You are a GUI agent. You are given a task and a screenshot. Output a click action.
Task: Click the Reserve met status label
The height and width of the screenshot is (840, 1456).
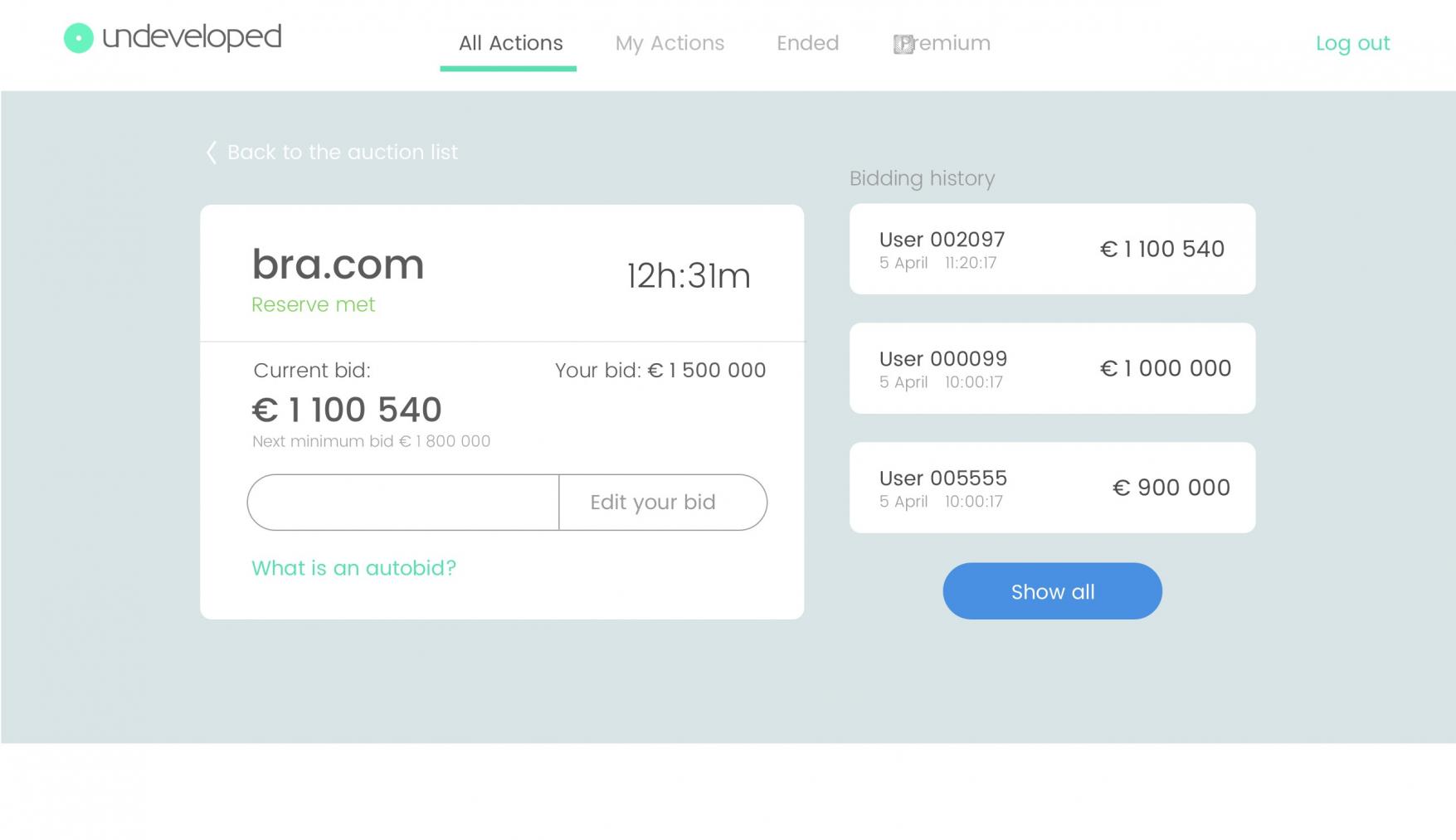click(x=313, y=304)
